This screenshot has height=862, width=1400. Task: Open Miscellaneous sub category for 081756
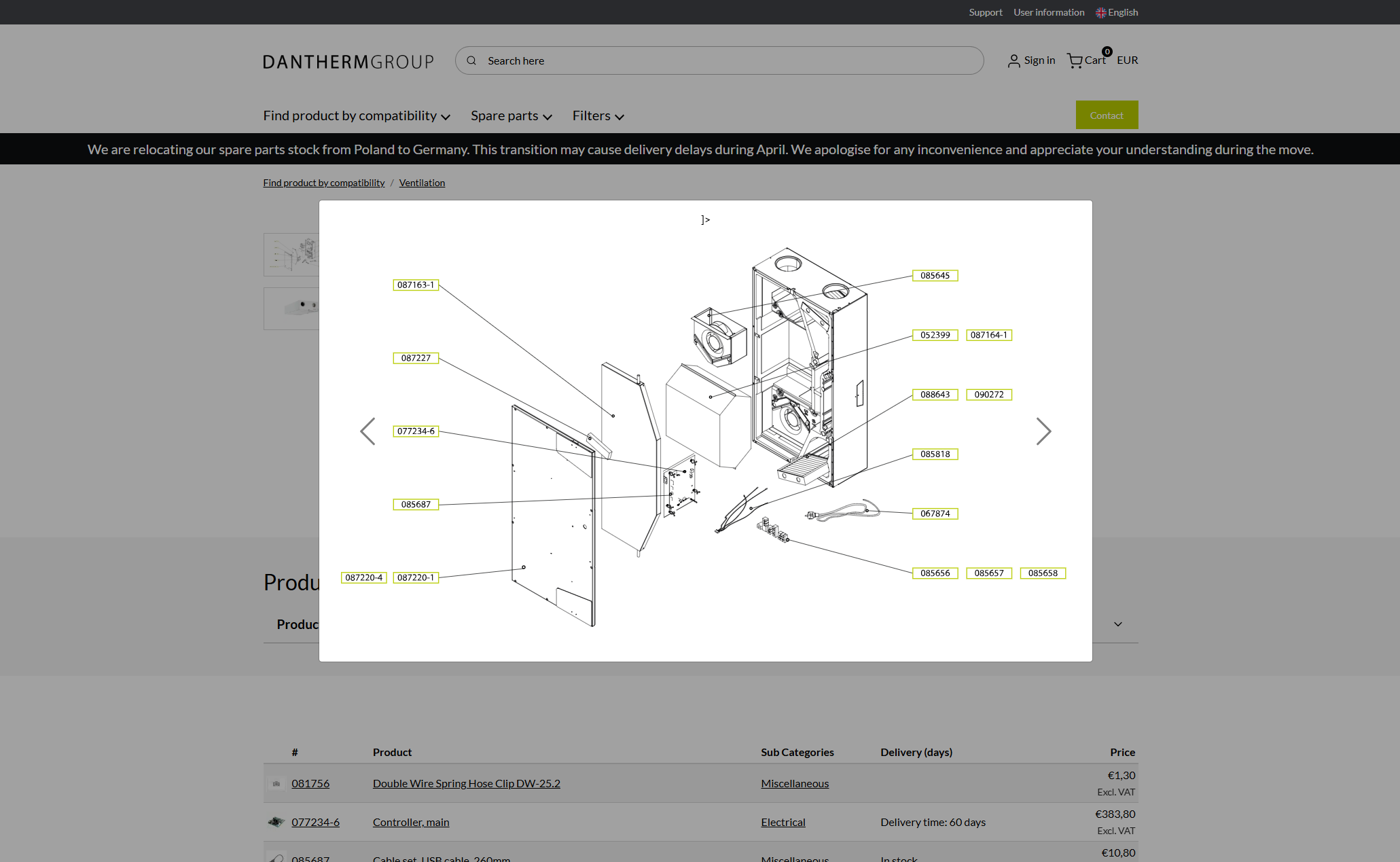(795, 783)
